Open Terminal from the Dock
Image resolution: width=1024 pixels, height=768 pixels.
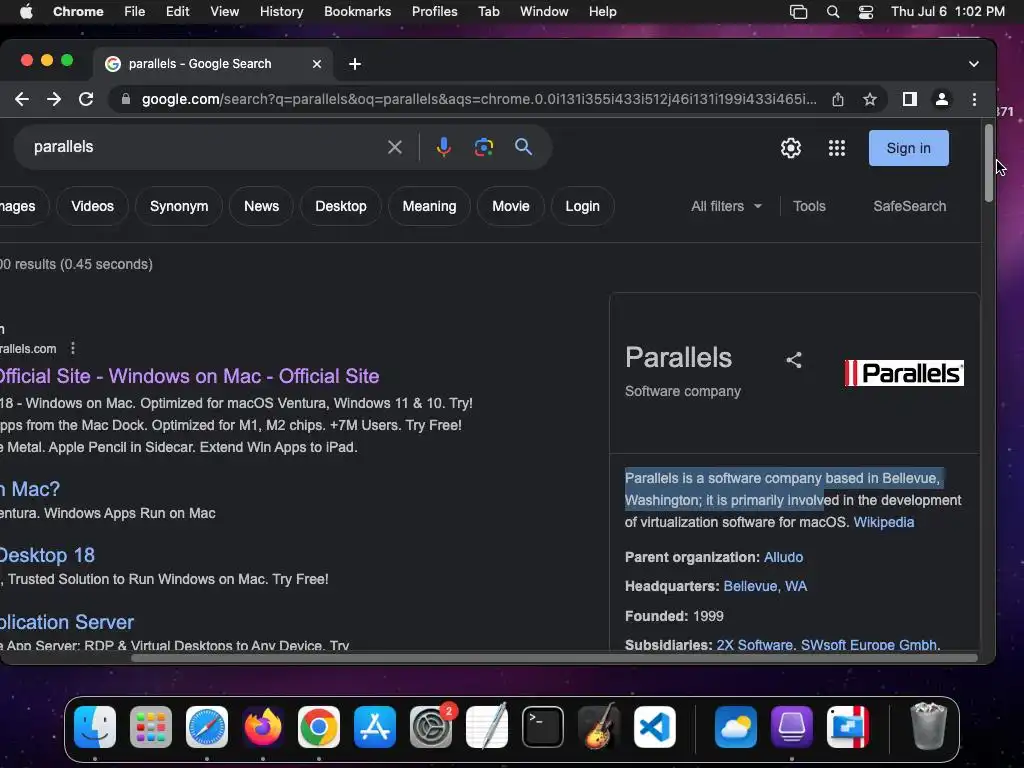coord(543,727)
